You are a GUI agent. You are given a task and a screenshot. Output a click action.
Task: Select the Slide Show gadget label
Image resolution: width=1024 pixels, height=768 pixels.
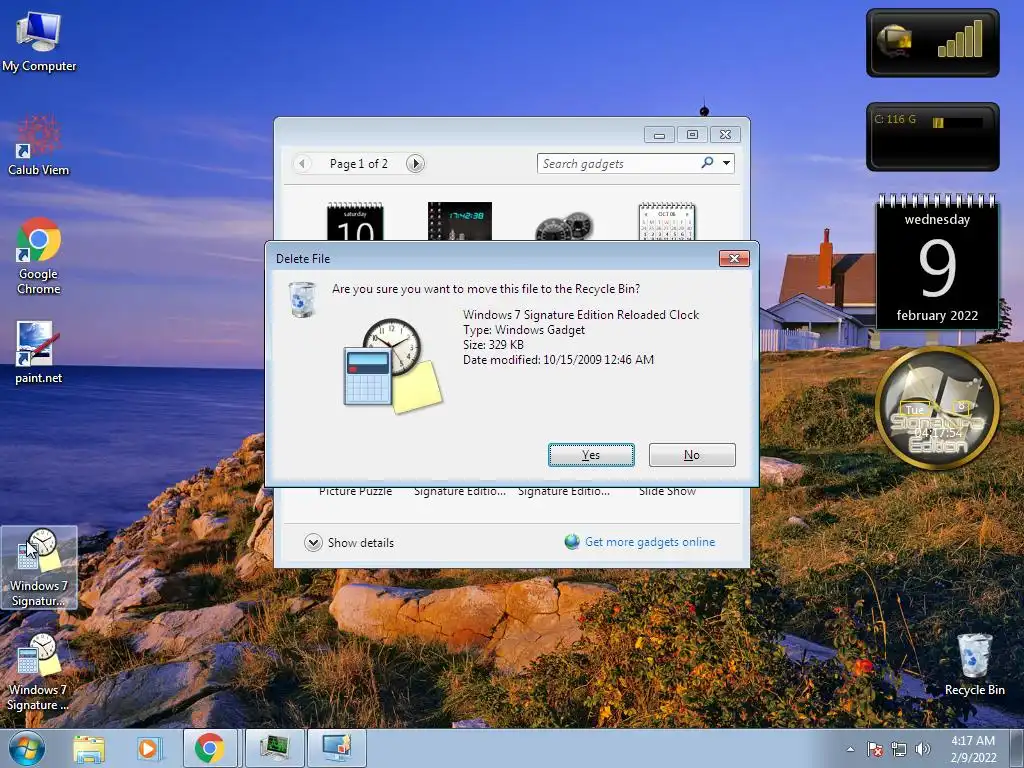pos(667,492)
